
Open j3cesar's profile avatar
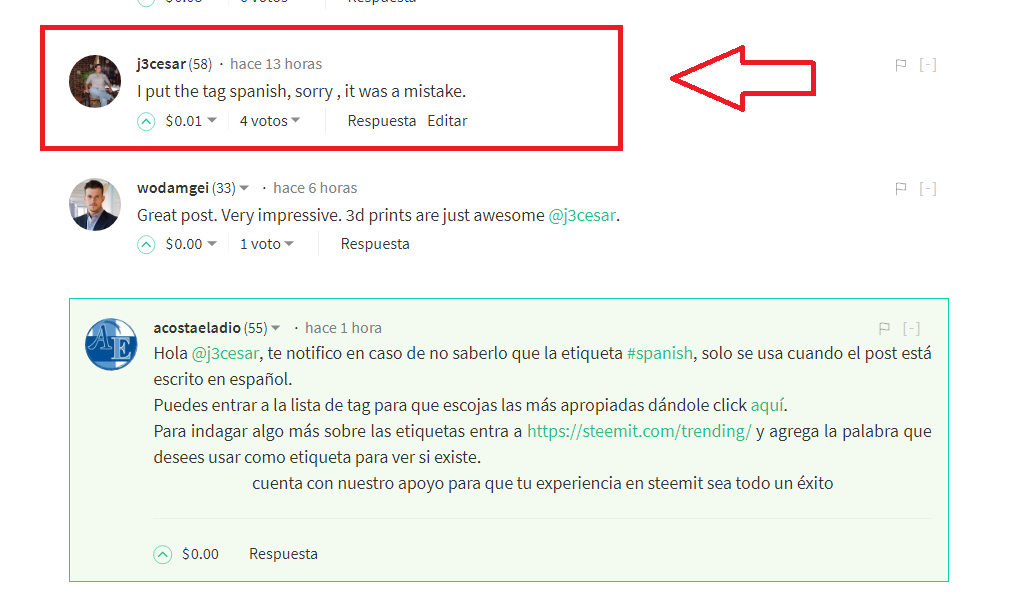[x=95, y=81]
